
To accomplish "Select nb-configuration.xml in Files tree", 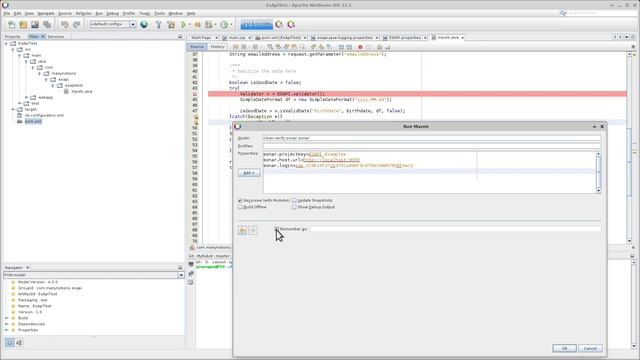I will (44, 116).
